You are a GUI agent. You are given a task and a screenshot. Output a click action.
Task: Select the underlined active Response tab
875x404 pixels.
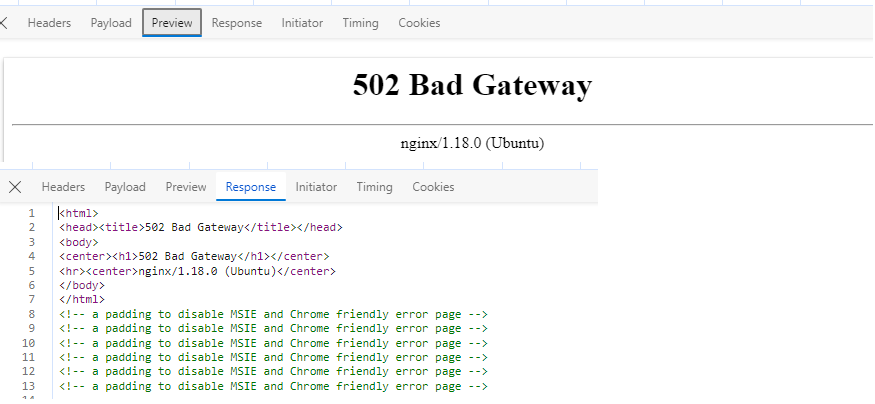250,187
